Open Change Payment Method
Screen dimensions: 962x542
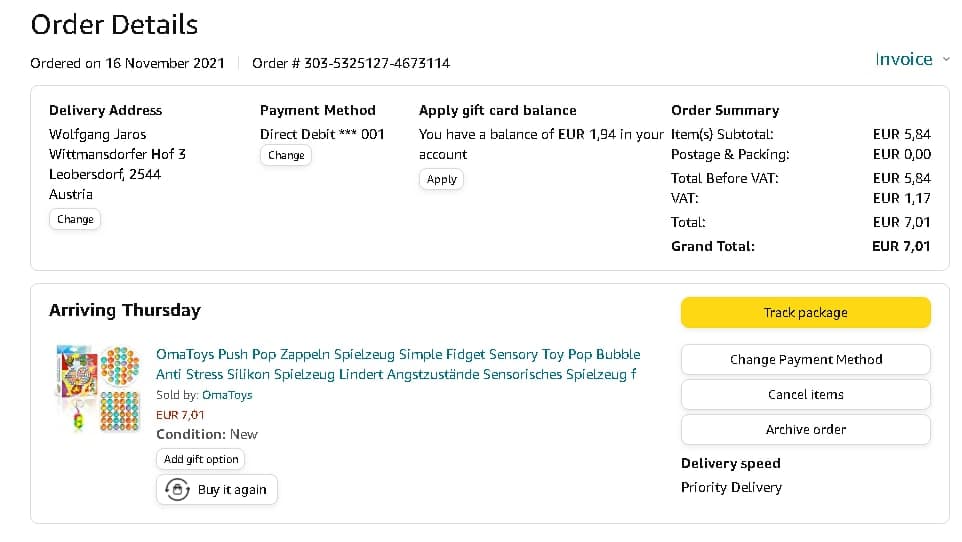pyautogui.click(x=805, y=359)
